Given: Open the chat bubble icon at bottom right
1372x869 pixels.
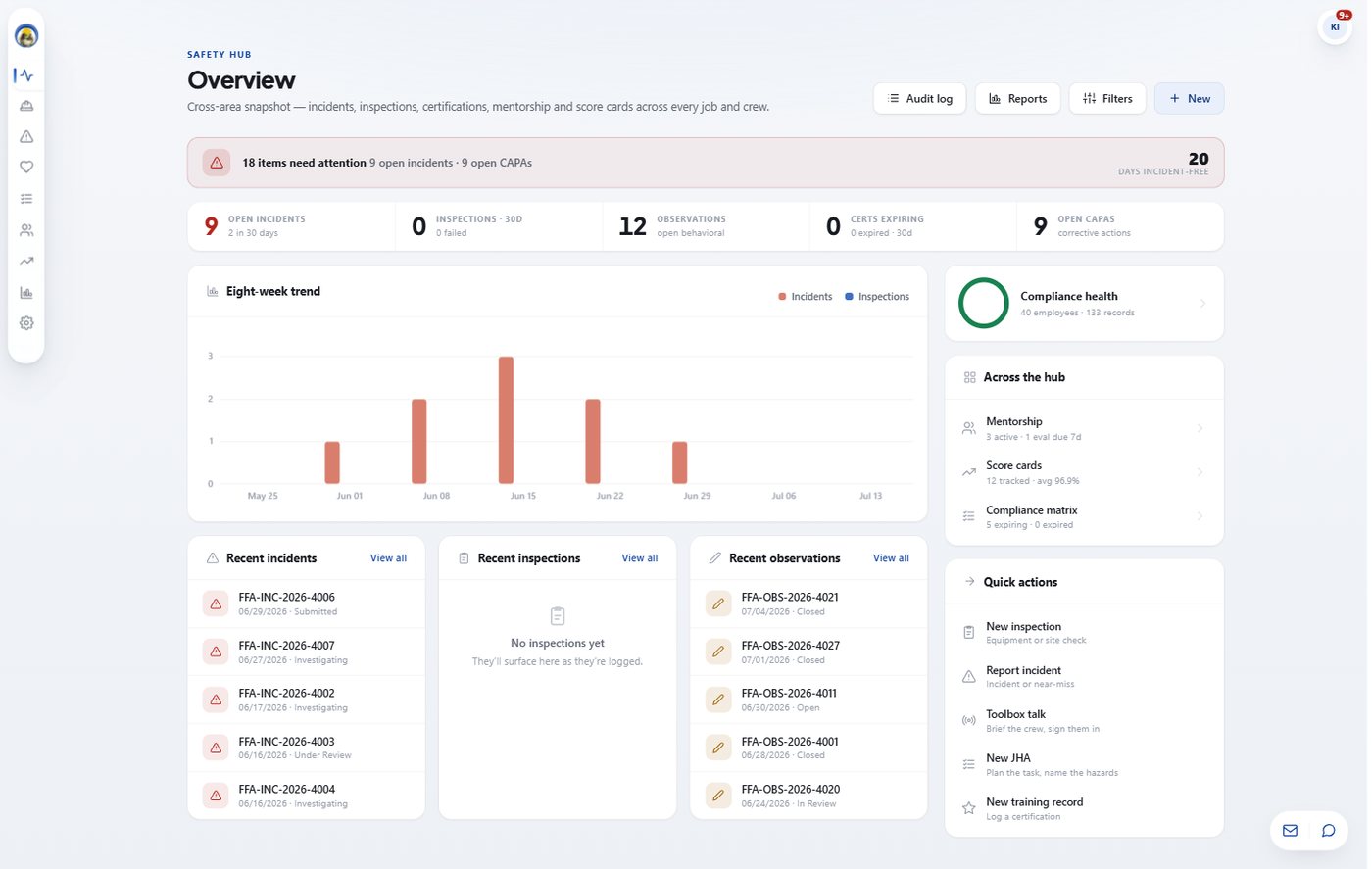Looking at the screenshot, I should 1328,831.
